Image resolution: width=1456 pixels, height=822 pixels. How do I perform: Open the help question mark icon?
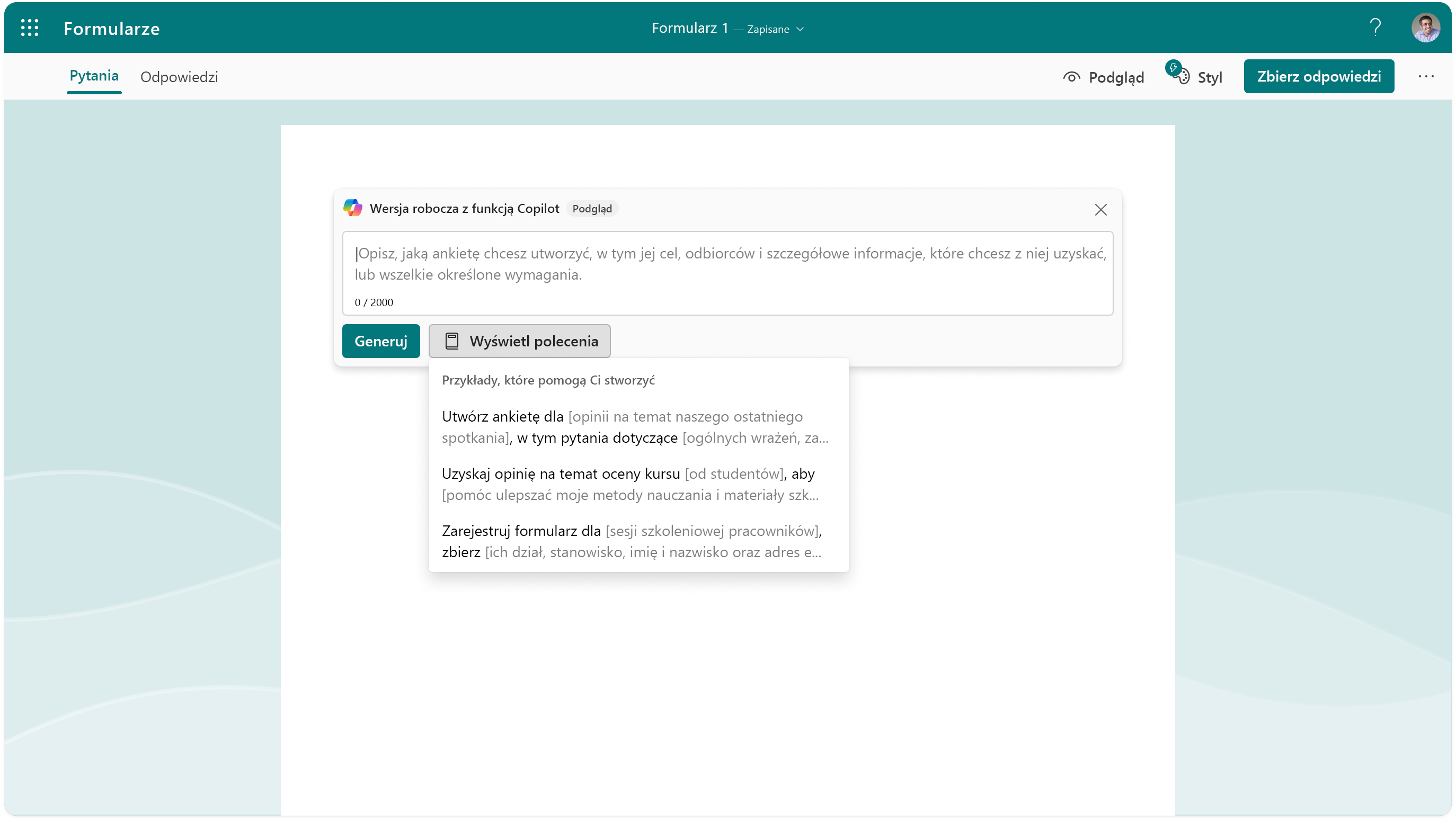pos(1375,28)
